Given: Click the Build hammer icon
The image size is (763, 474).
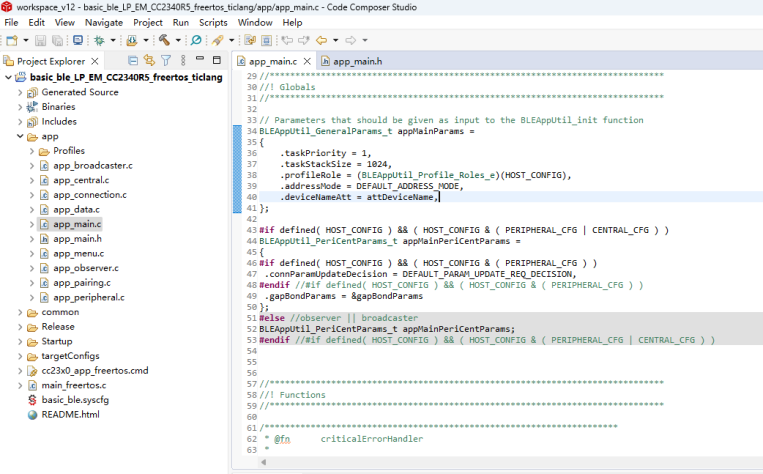Looking at the screenshot, I should pos(163,41).
